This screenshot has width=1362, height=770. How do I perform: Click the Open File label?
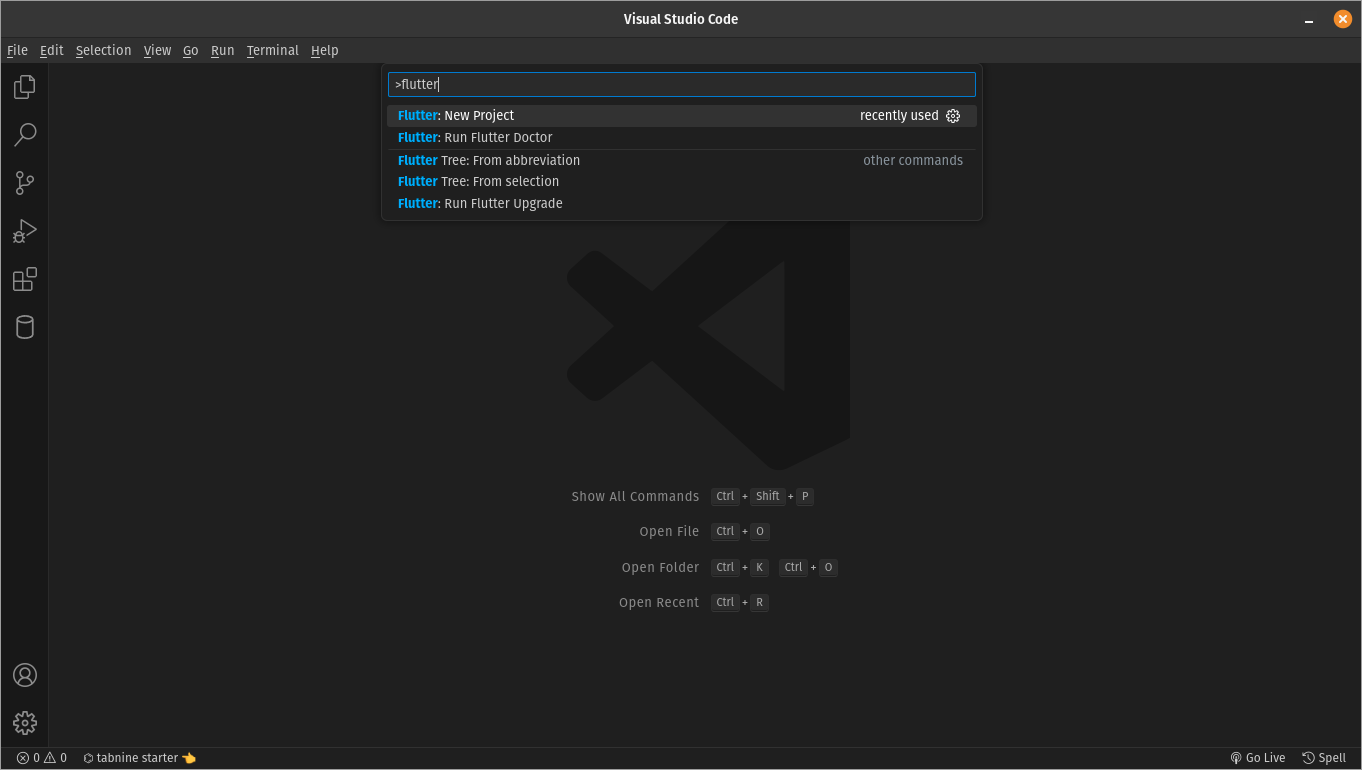point(669,532)
